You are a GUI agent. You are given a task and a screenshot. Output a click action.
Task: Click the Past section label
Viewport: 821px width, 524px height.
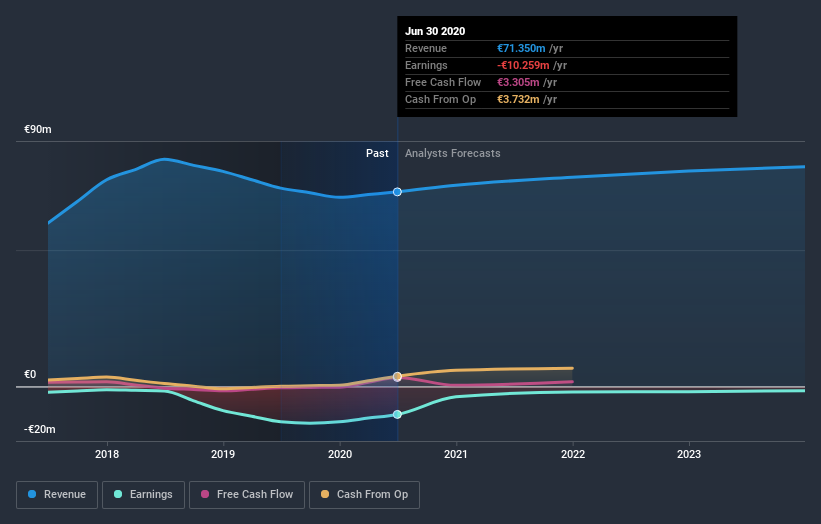(377, 153)
